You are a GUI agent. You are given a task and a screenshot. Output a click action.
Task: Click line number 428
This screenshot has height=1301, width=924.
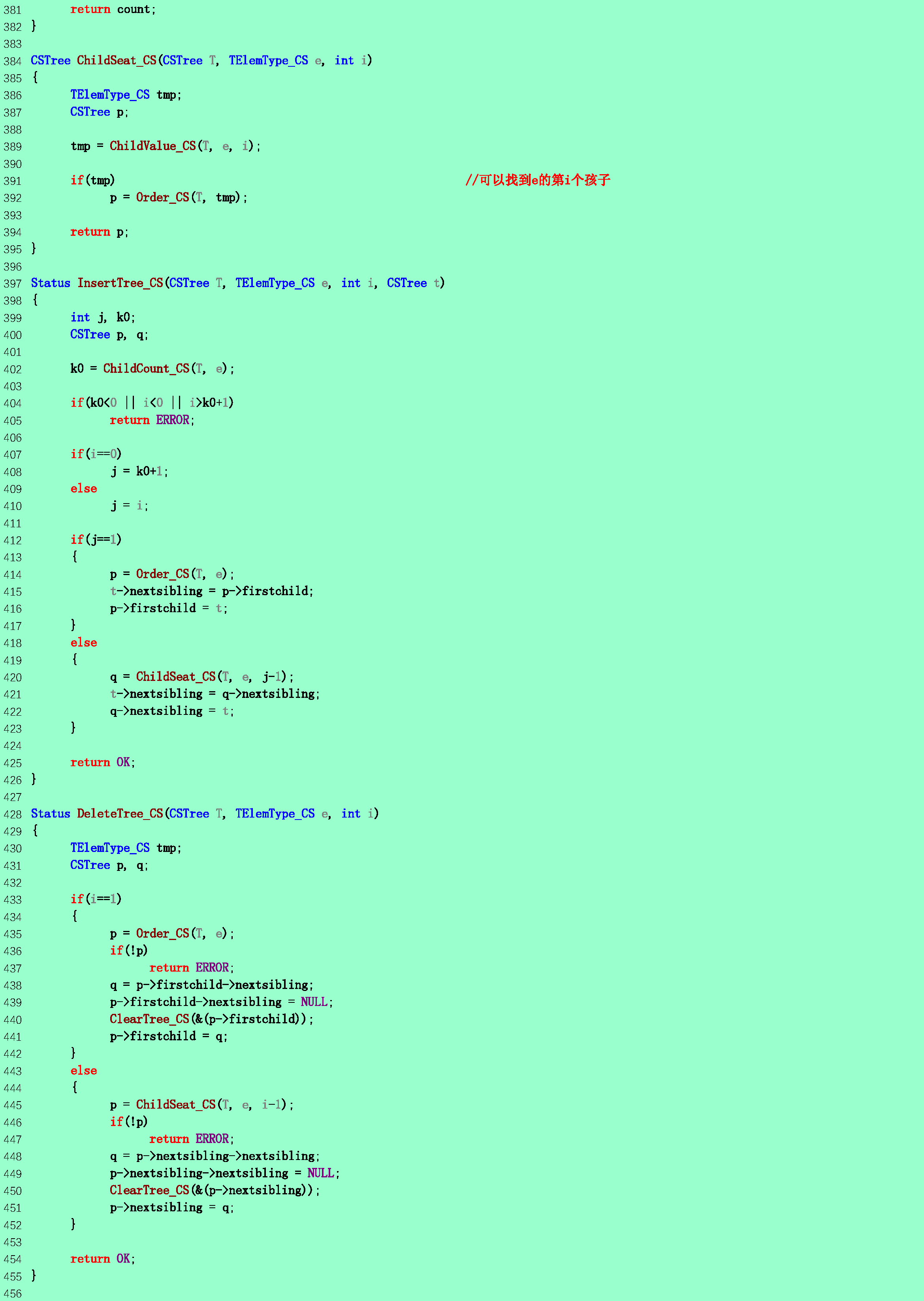point(13,815)
